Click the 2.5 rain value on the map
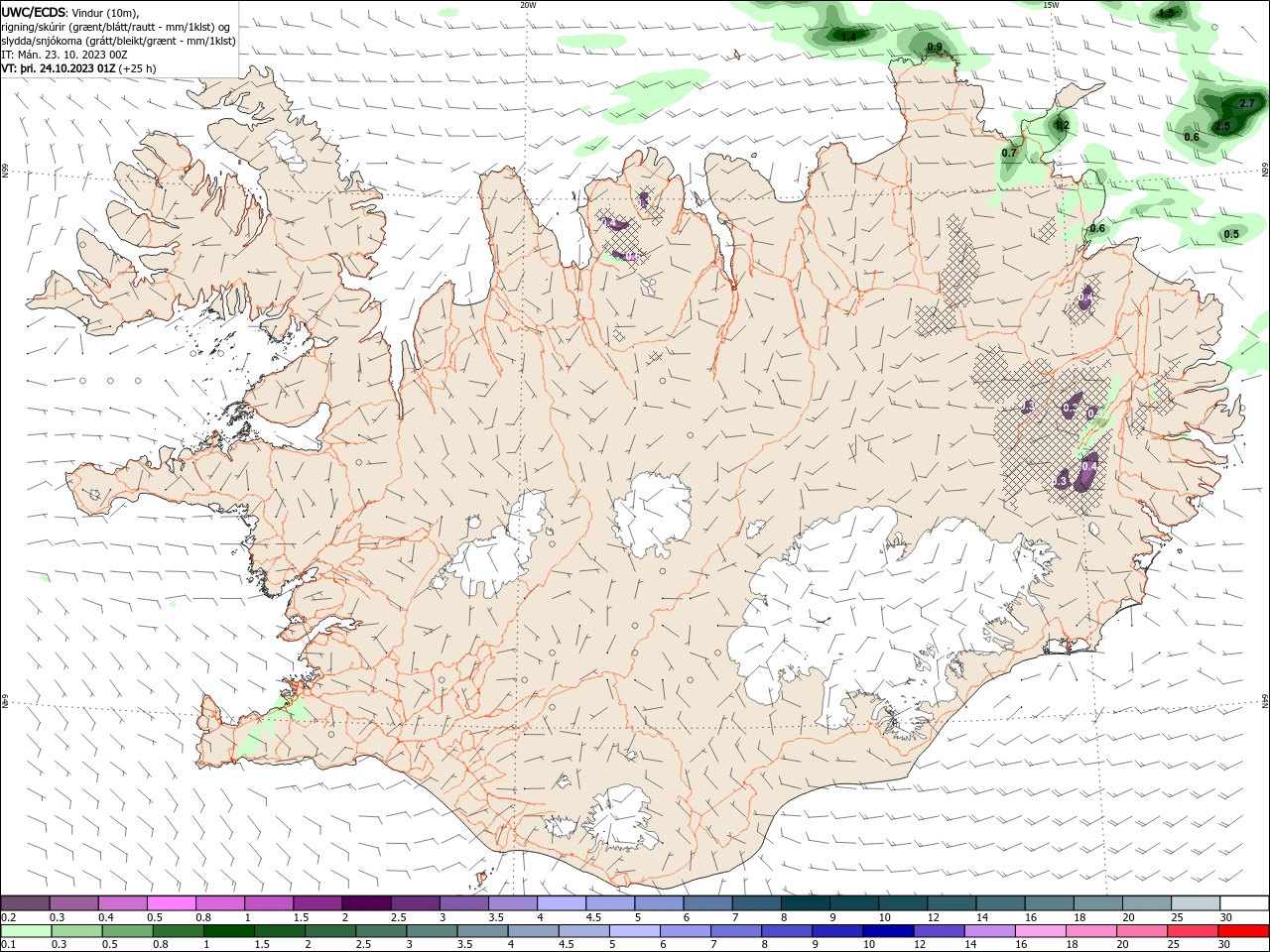This screenshot has height=952, width=1270. pyautogui.click(x=1222, y=126)
